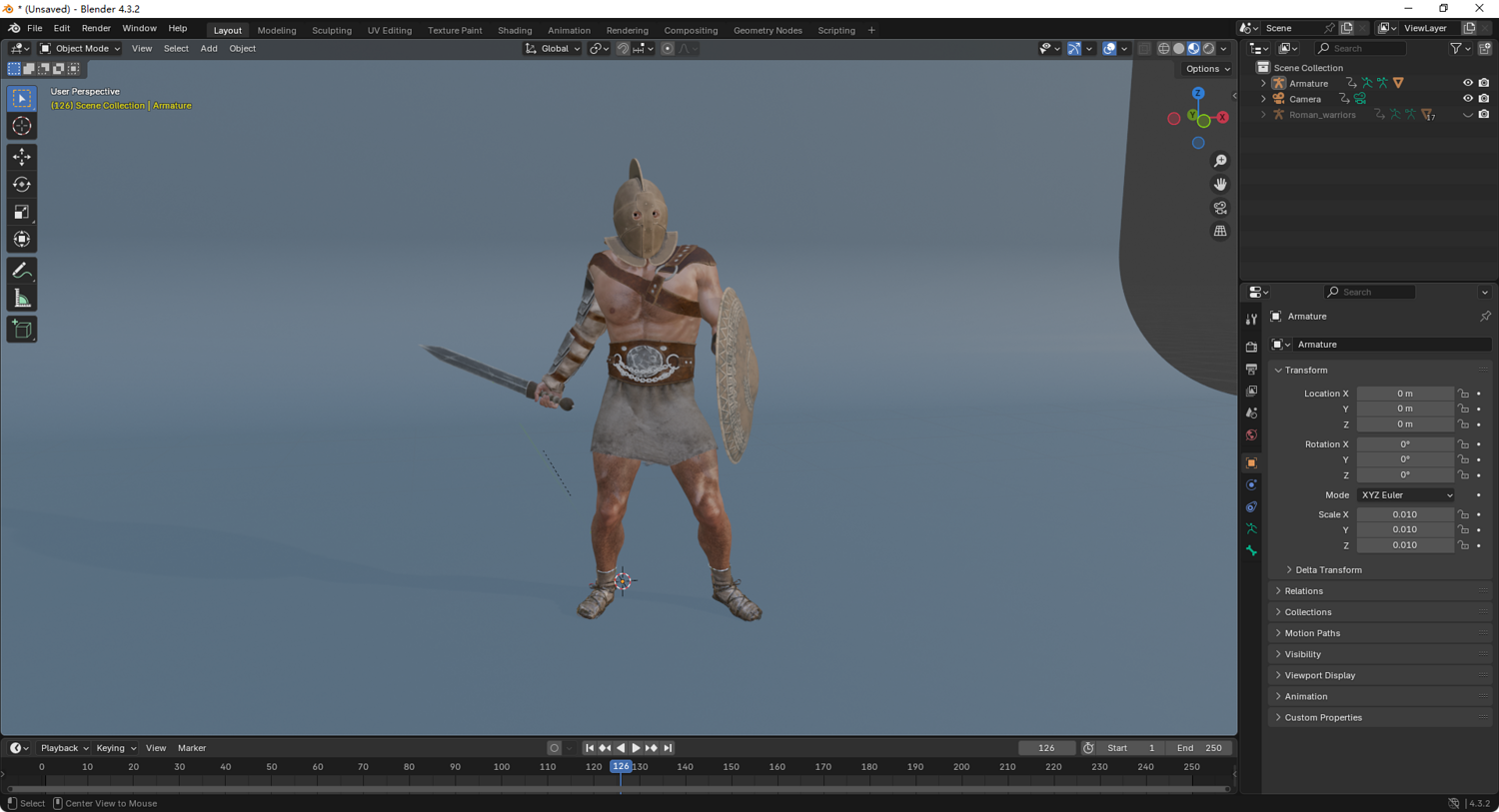Screen dimensions: 1499x812
Task: Click the blue Z axis gizmo ball
Action: coord(1198,93)
